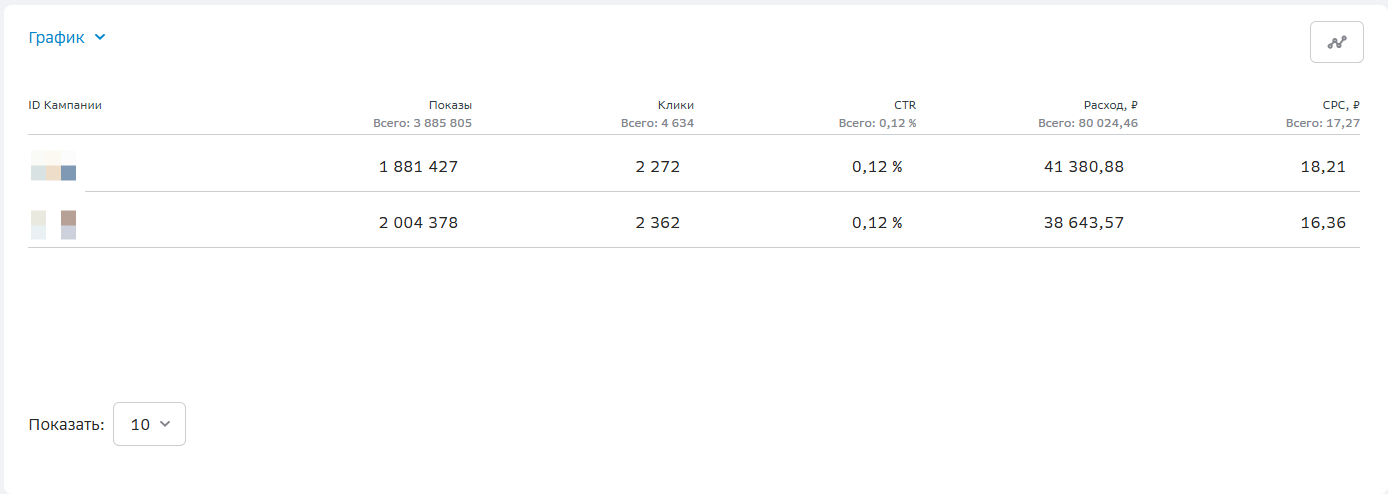Click the Расход, ₽ column header
The width and height of the screenshot is (1388, 494).
click(x=1110, y=105)
